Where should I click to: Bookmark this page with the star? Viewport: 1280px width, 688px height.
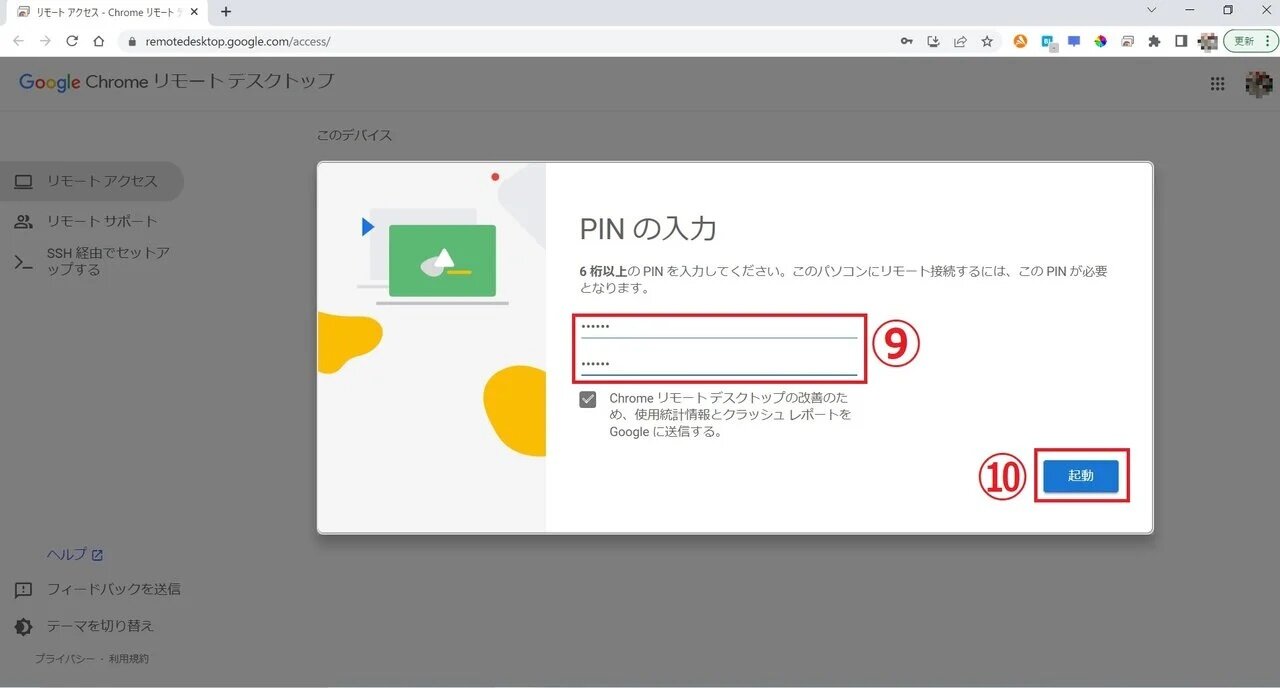(x=987, y=41)
